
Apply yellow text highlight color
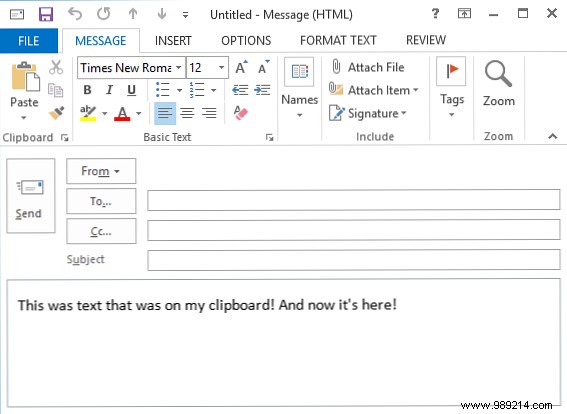pos(88,113)
